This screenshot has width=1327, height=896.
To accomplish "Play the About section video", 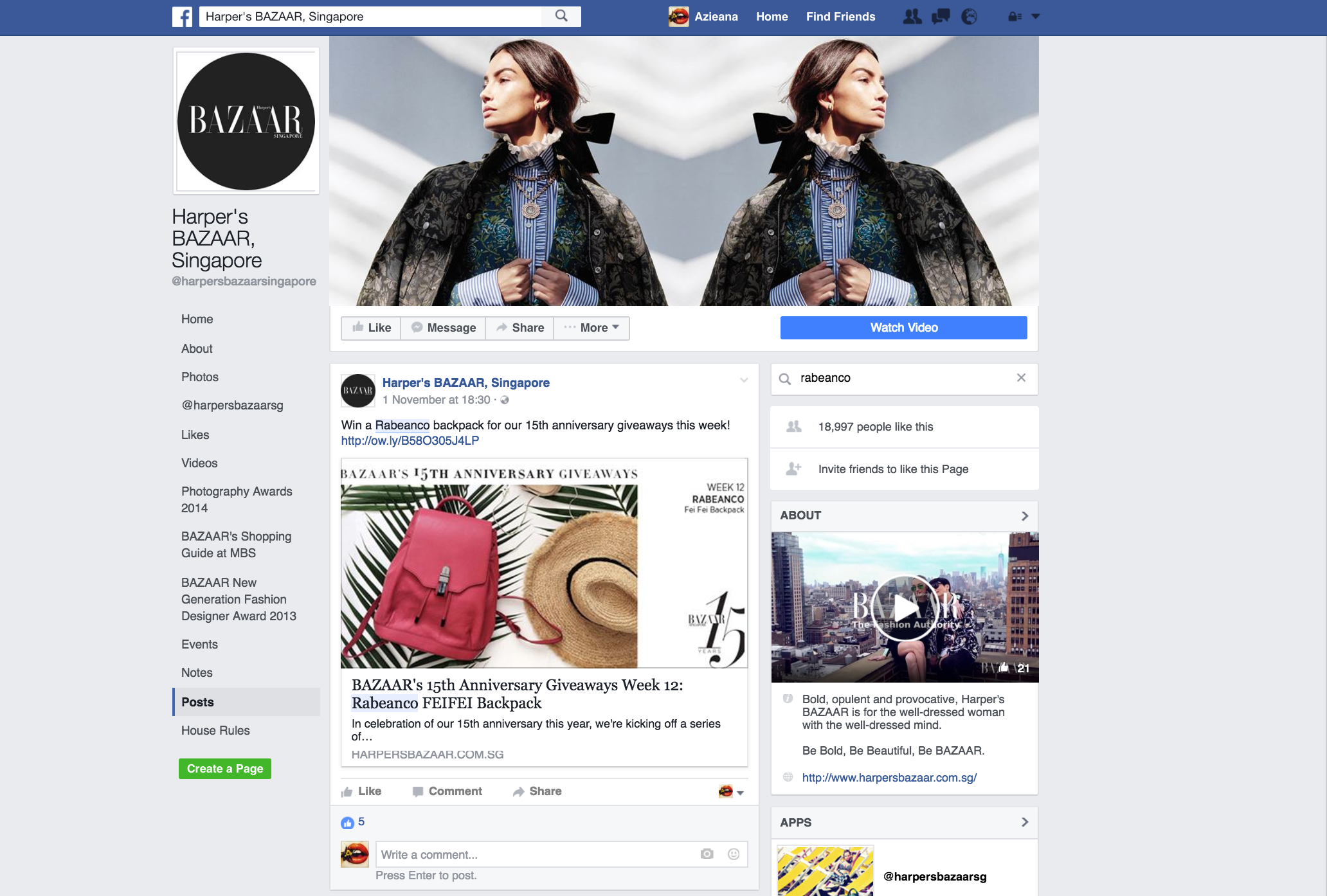I will pos(905,607).
